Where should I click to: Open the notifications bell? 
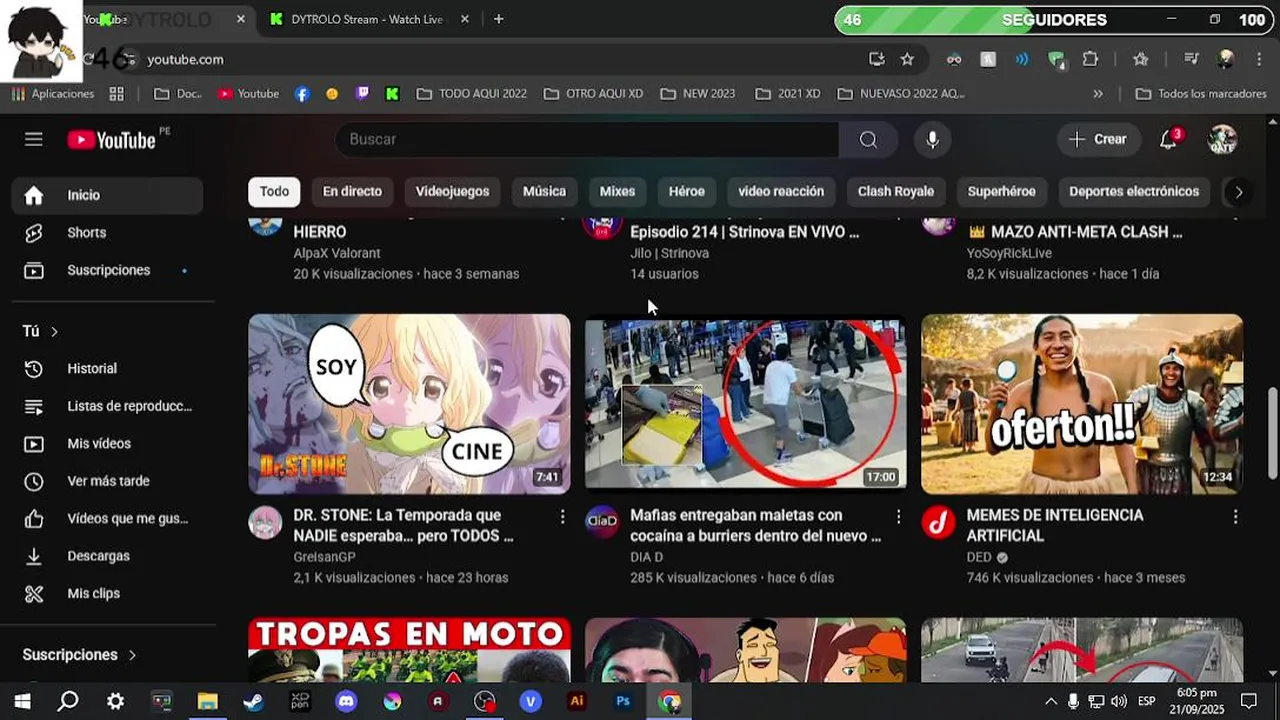[x=1169, y=139]
